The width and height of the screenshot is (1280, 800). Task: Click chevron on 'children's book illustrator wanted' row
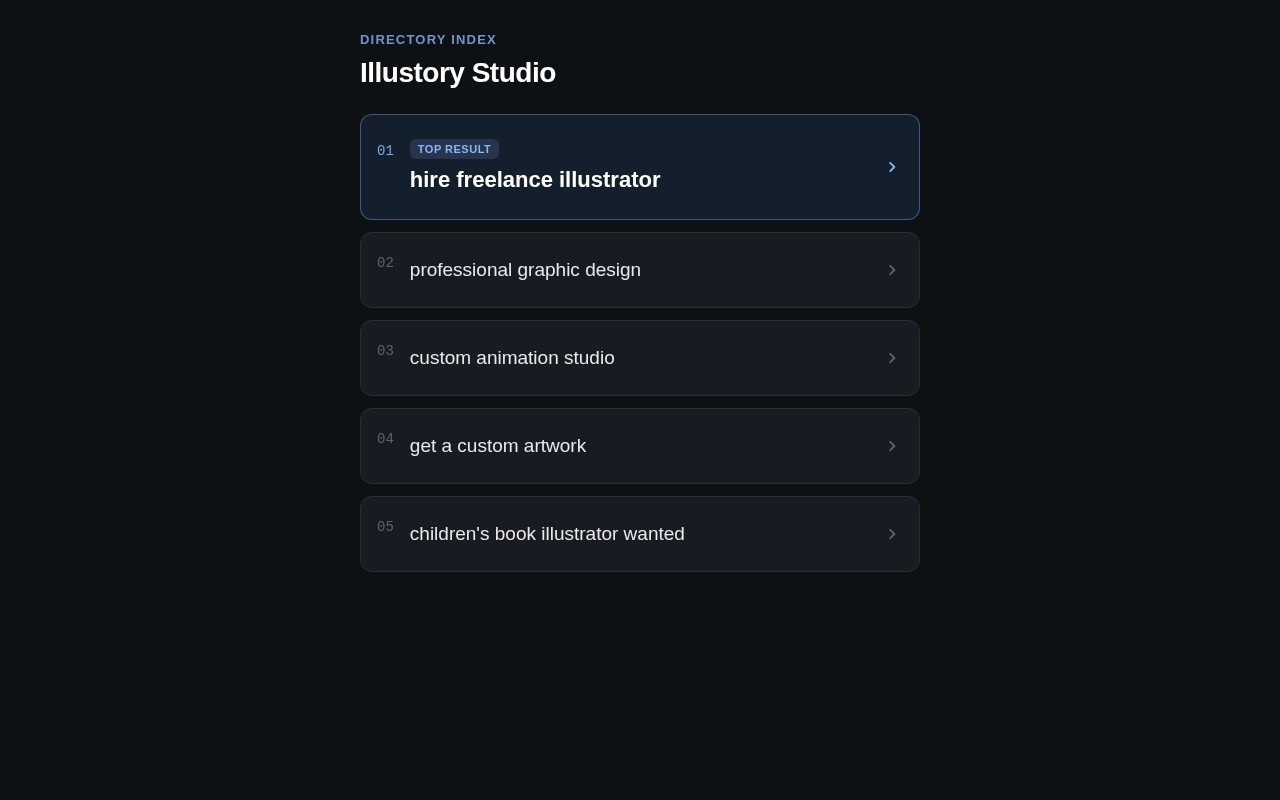pos(892,534)
